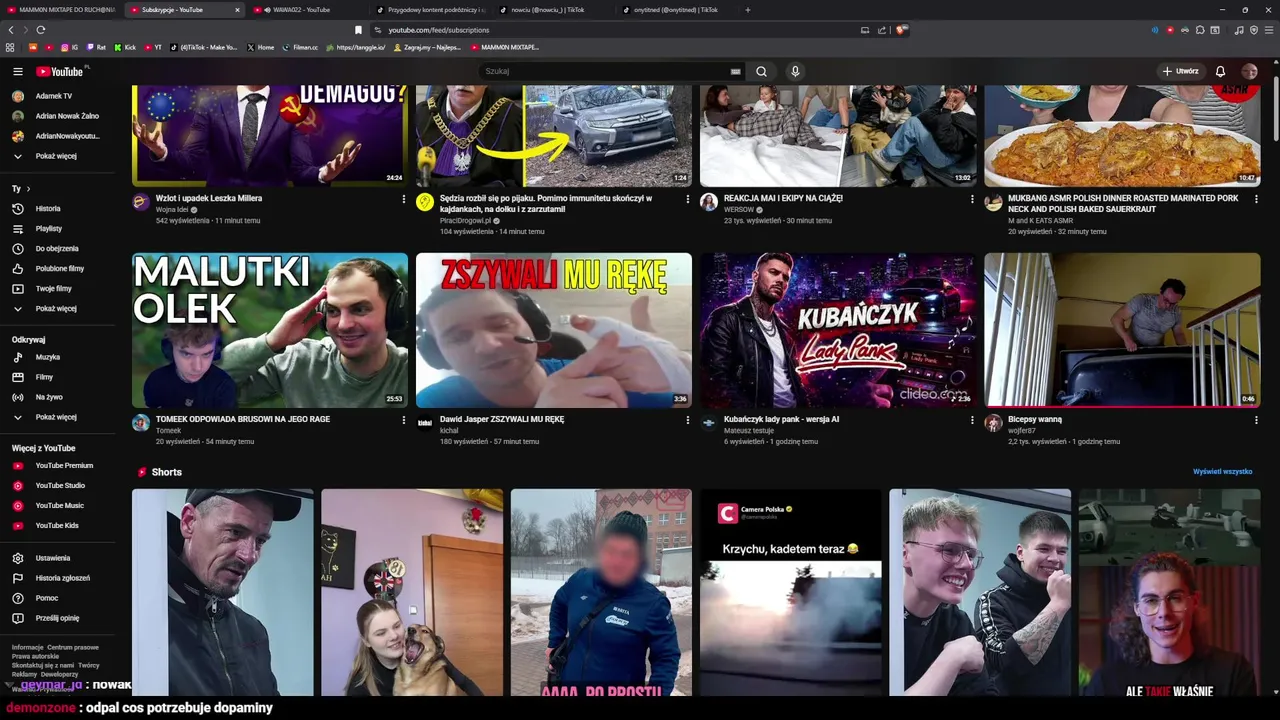Open YouTube Music link

click(x=60, y=506)
